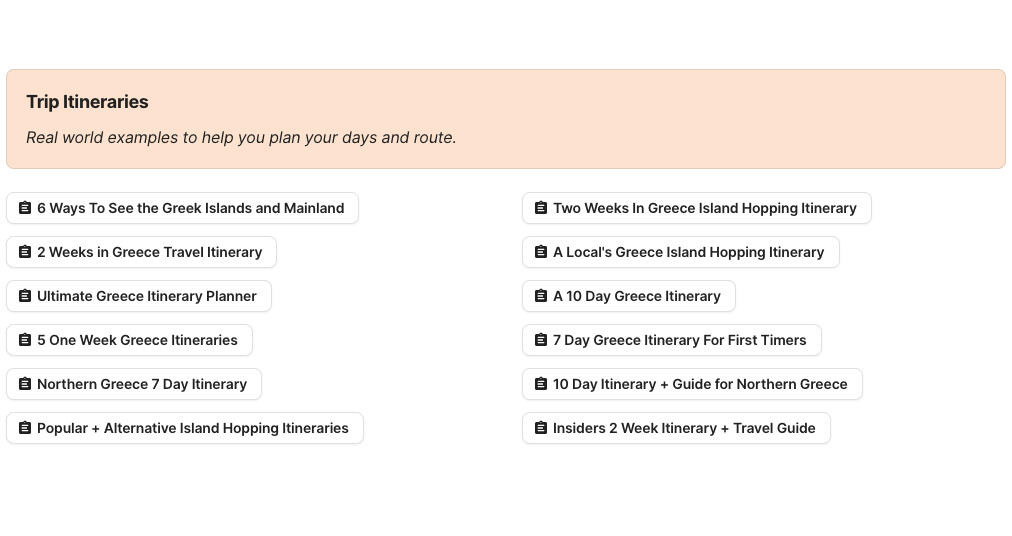The width and height of the screenshot is (1012, 536).
Task: Click the clipboard icon beside A 10 Day Greece
Action: pos(541,296)
